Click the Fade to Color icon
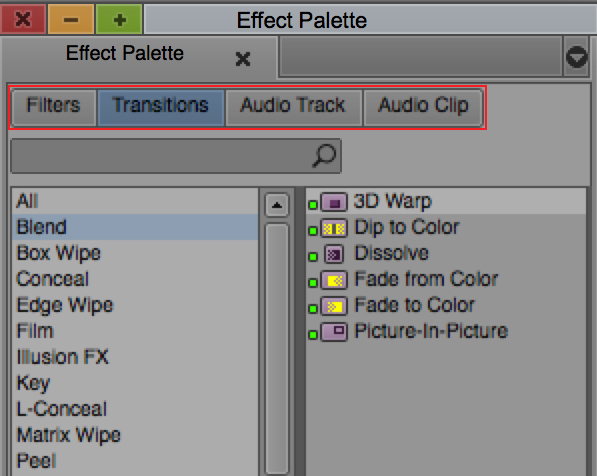This screenshot has height=476, width=597. point(334,307)
